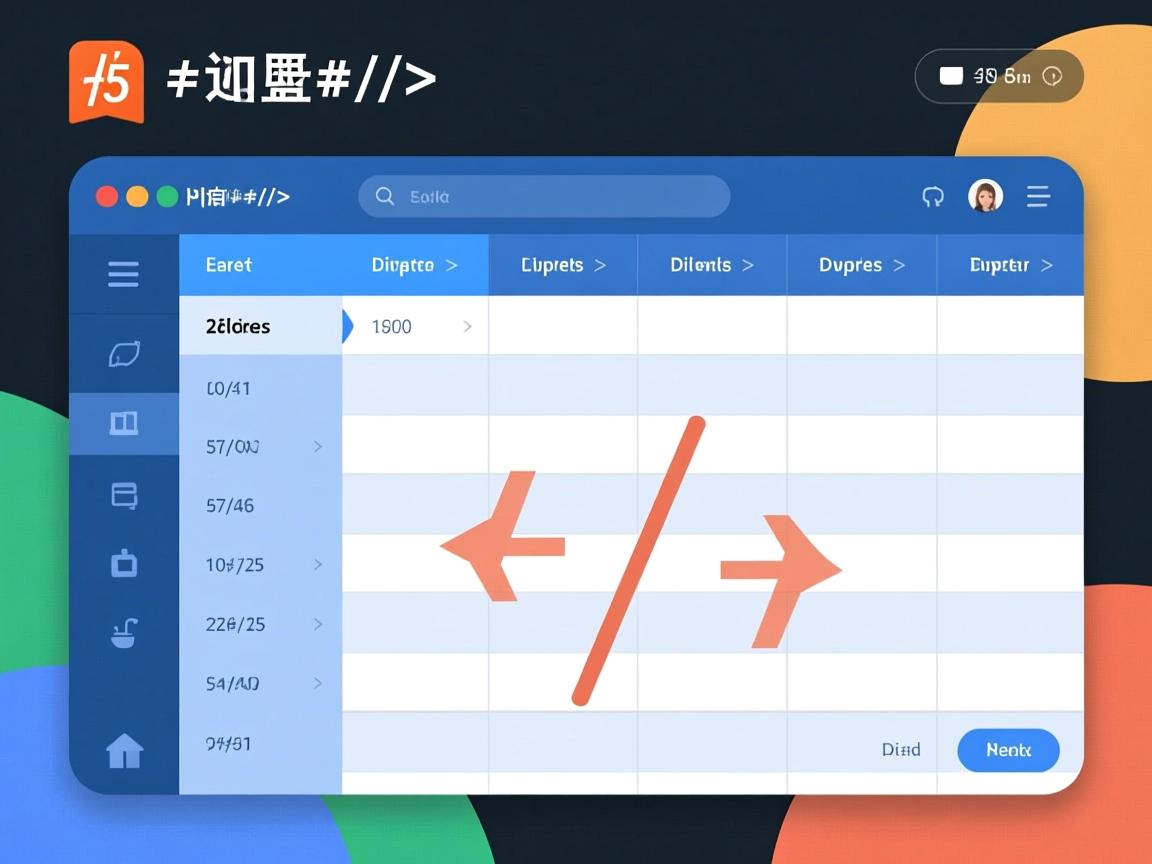Click the Eatla search field

(543, 196)
